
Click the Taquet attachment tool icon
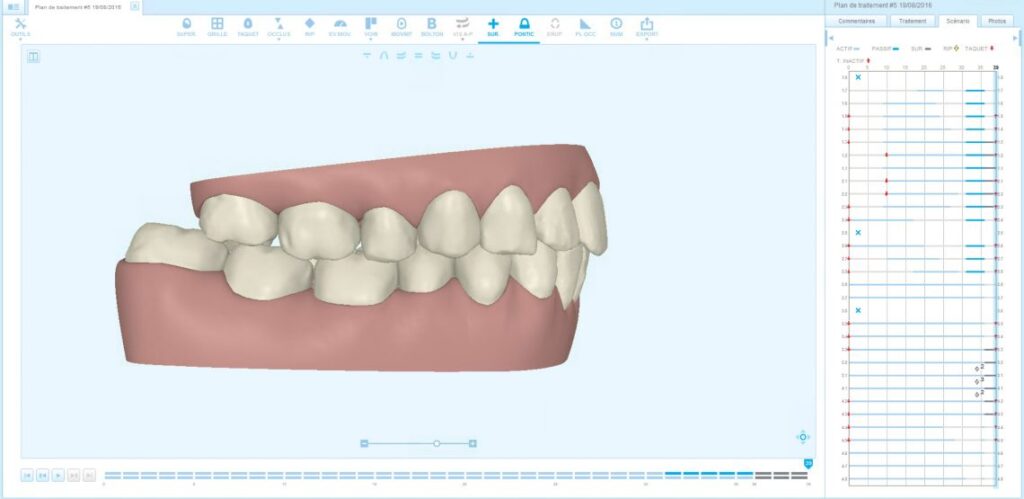coord(247,26)
